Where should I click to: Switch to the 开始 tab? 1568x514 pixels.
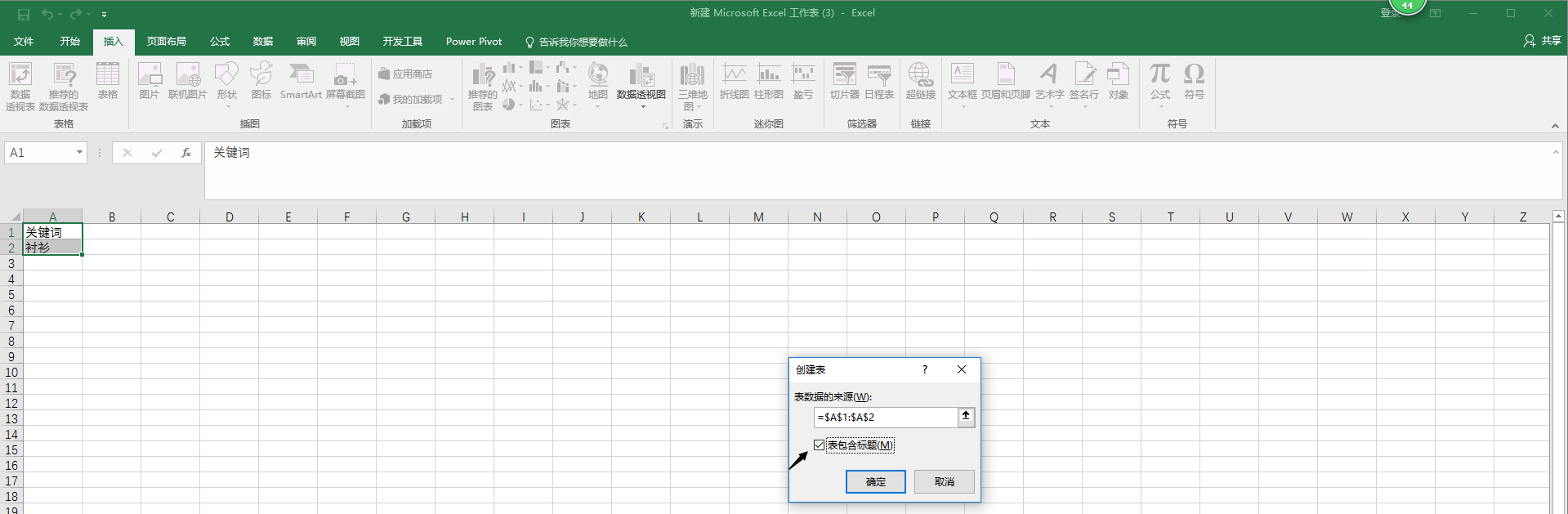pos(70,42)
